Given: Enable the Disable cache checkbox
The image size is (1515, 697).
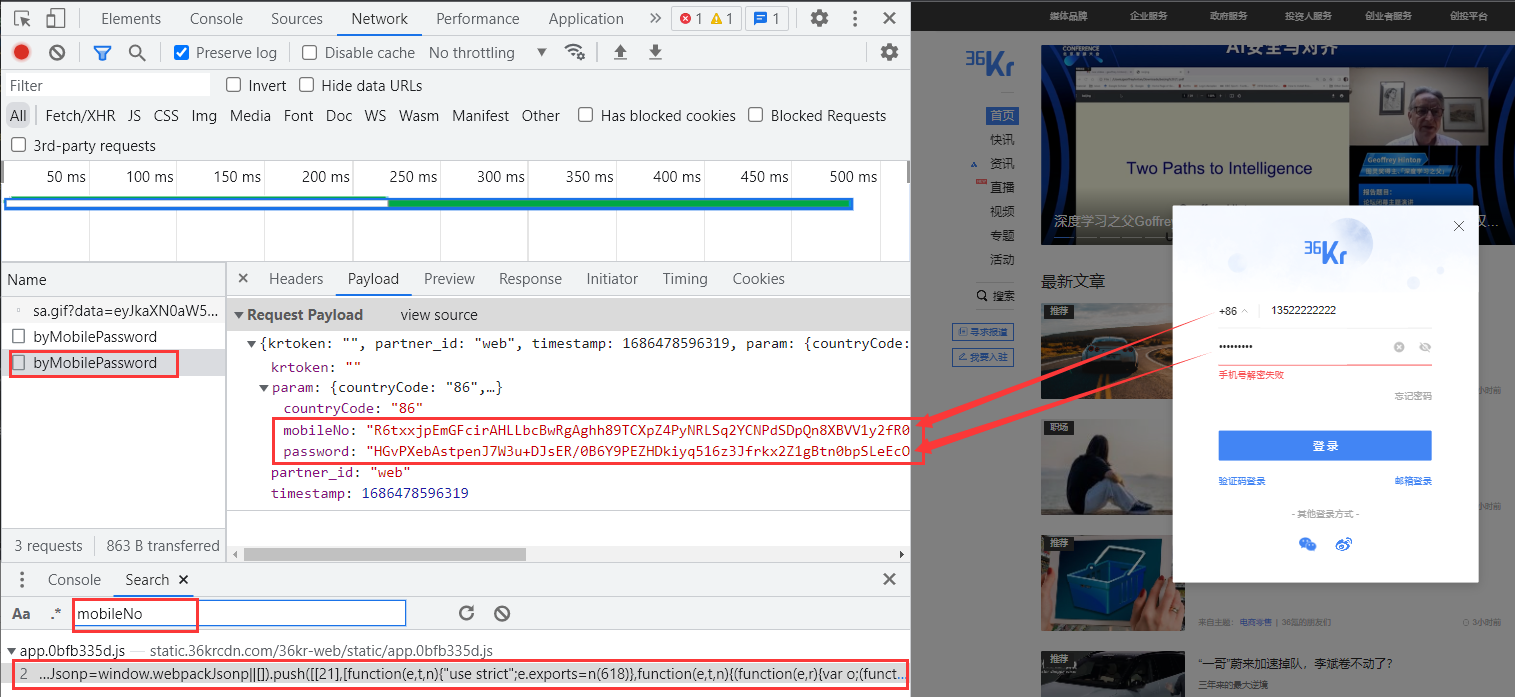Looking at the screenshot, I should pos(310,52).
